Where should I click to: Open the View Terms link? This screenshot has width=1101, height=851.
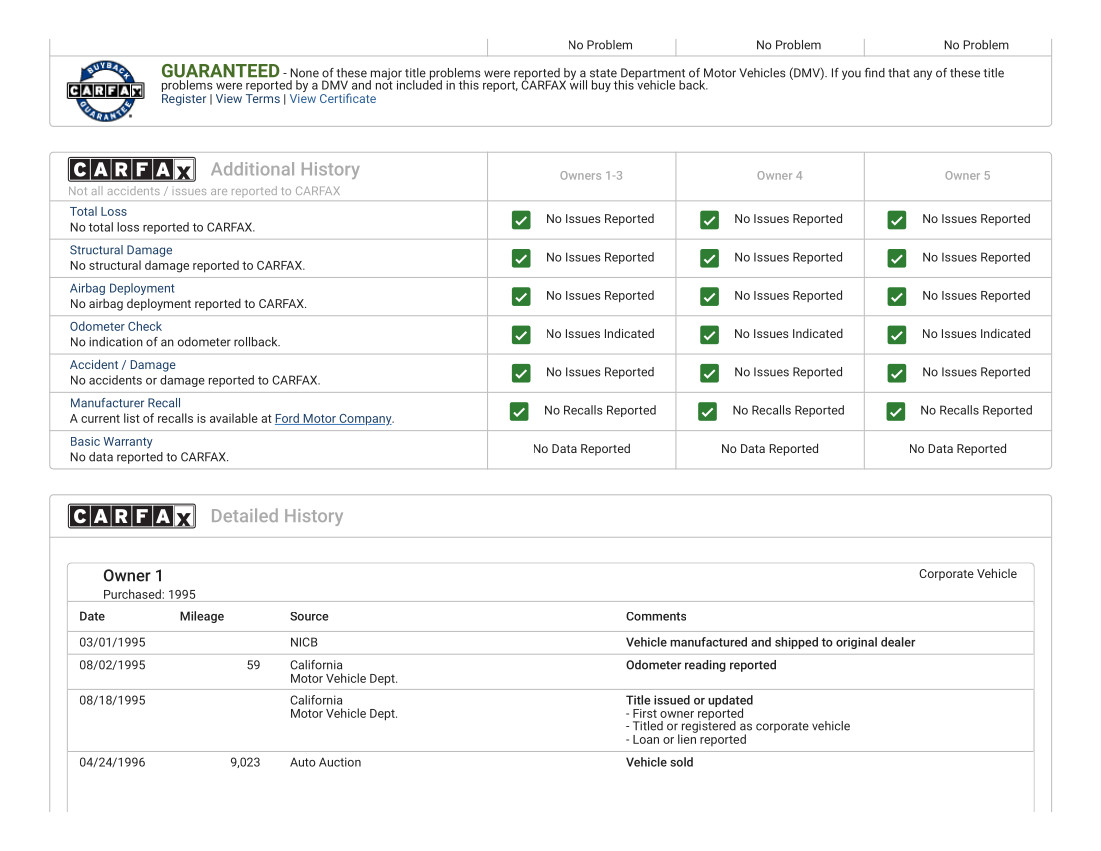[x=247, y=99]
